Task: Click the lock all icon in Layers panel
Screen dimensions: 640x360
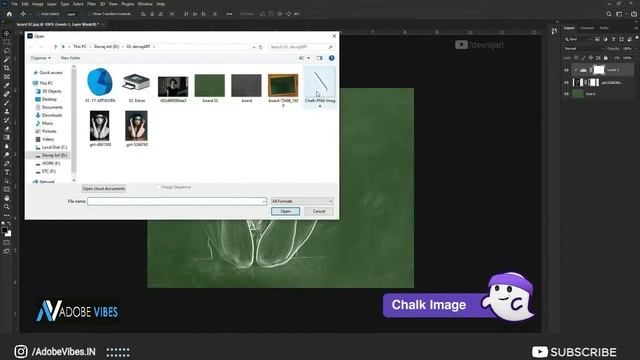Action: click(606, 58)
